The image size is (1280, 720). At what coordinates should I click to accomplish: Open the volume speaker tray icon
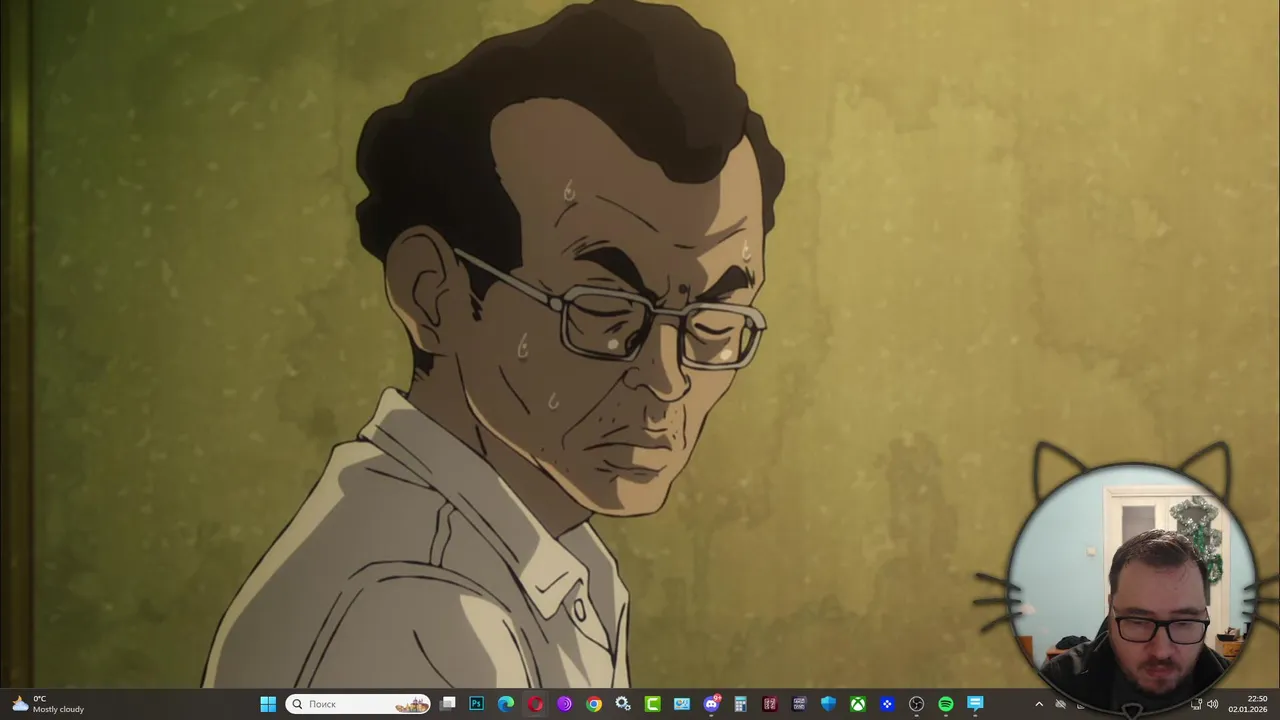click(x=1213, y=704)
